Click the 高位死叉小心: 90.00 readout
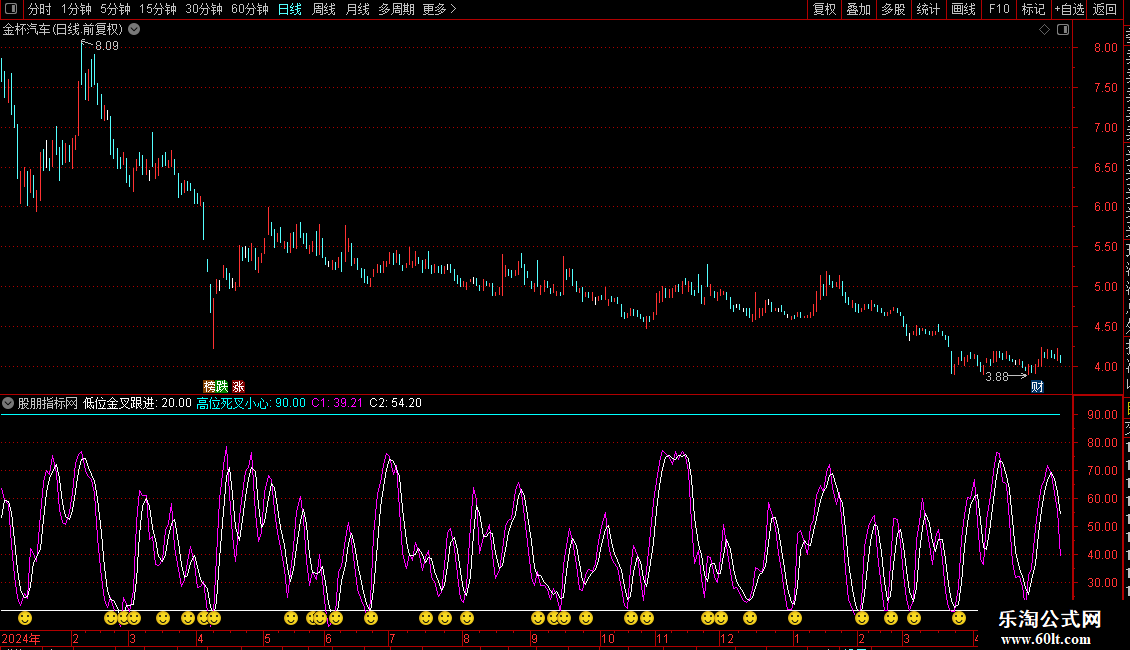The width and height of the screenshot is (1130, 650). [251, 404]
